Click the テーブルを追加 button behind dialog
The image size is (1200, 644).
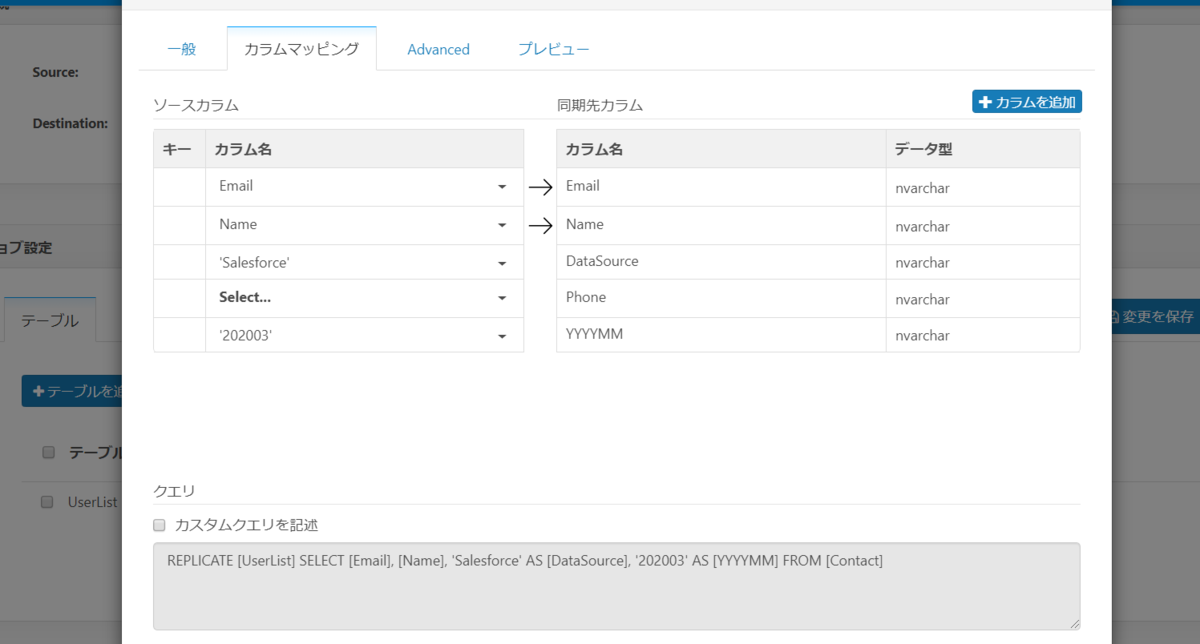[x=72, y=391]
